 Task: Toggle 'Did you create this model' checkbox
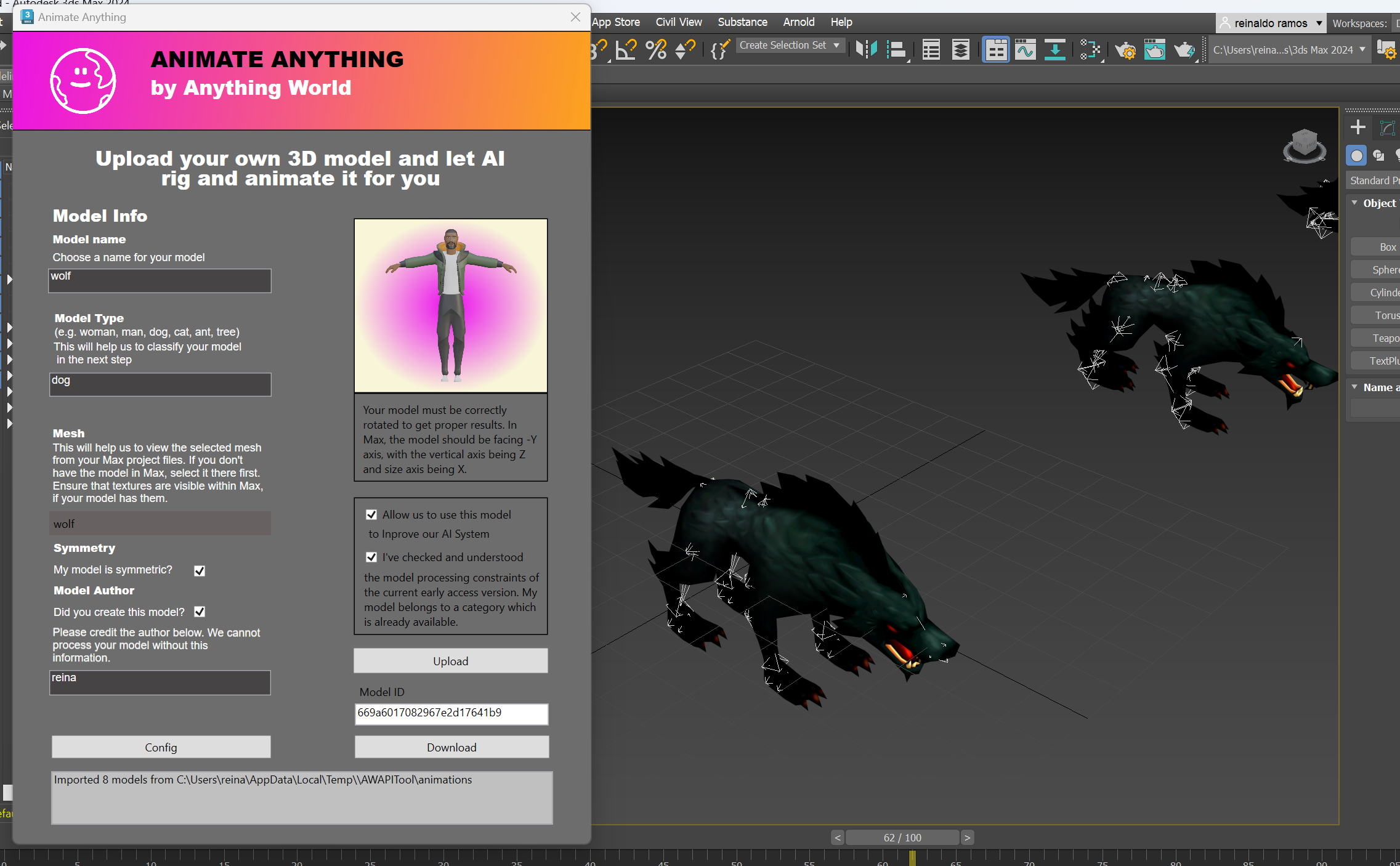click(x=200, y=612)
